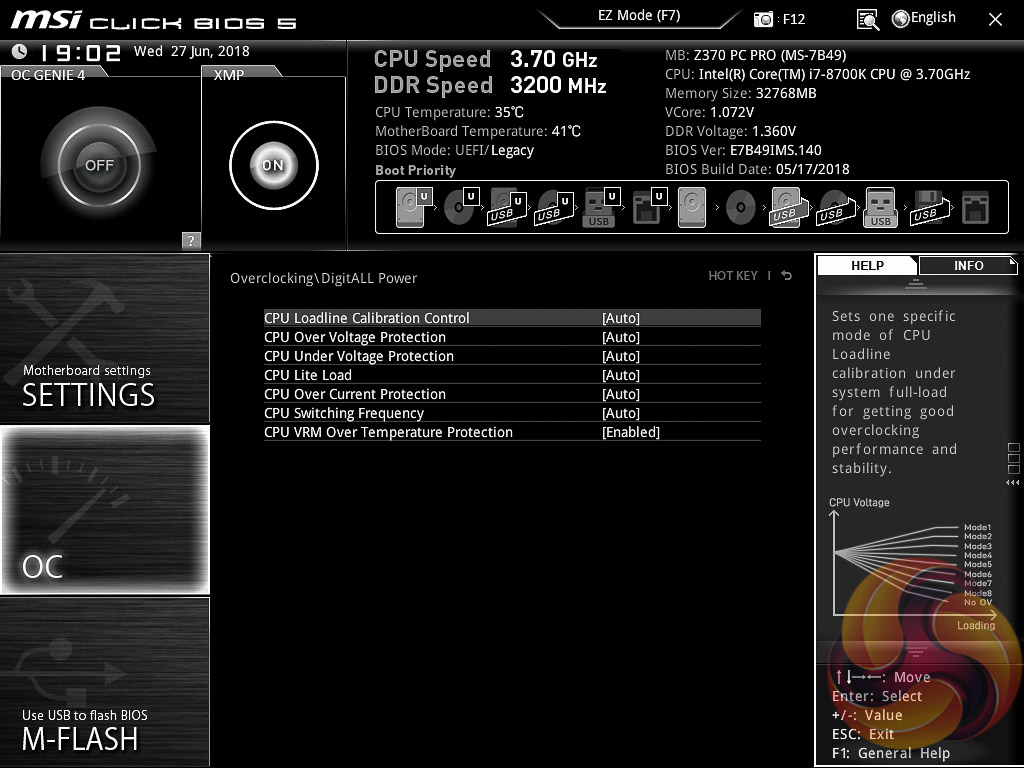Click the CPU Voltage loadline mode graph

click(x=913, y=564)
